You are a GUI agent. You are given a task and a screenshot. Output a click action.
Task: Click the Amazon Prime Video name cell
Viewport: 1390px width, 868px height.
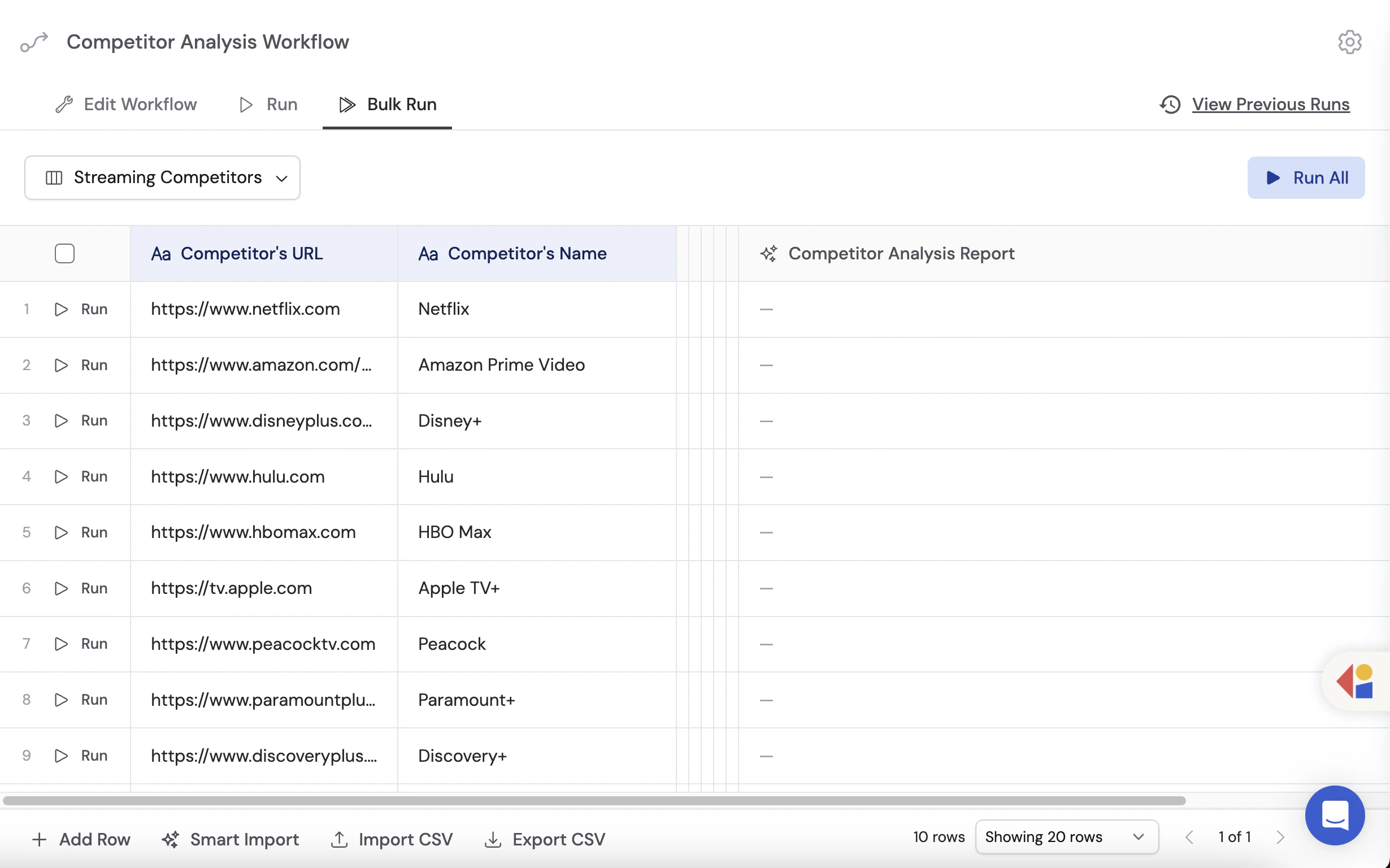click(x=537, y=365)
